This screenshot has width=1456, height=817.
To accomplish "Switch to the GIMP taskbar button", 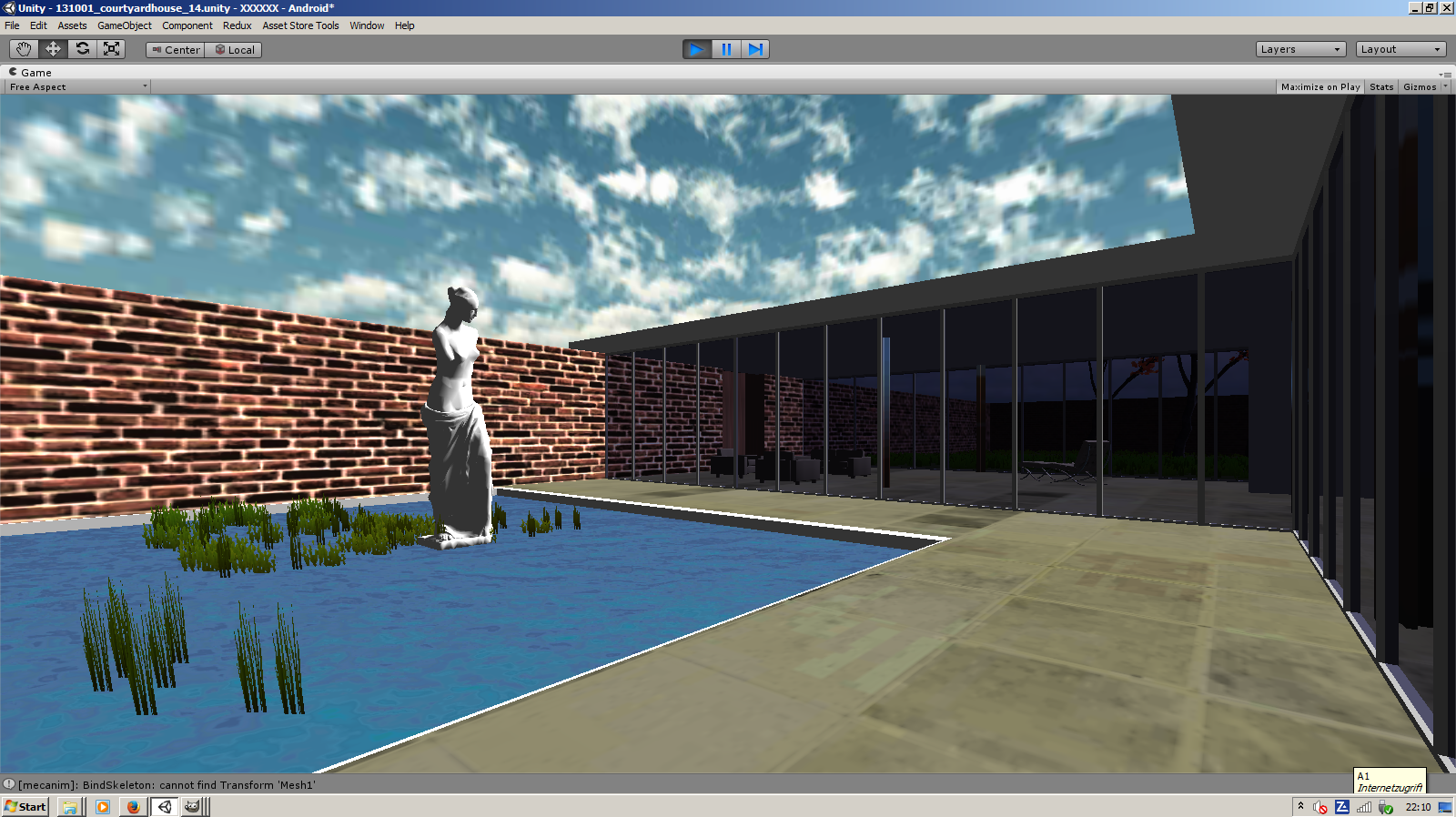I will coord(192,807).
